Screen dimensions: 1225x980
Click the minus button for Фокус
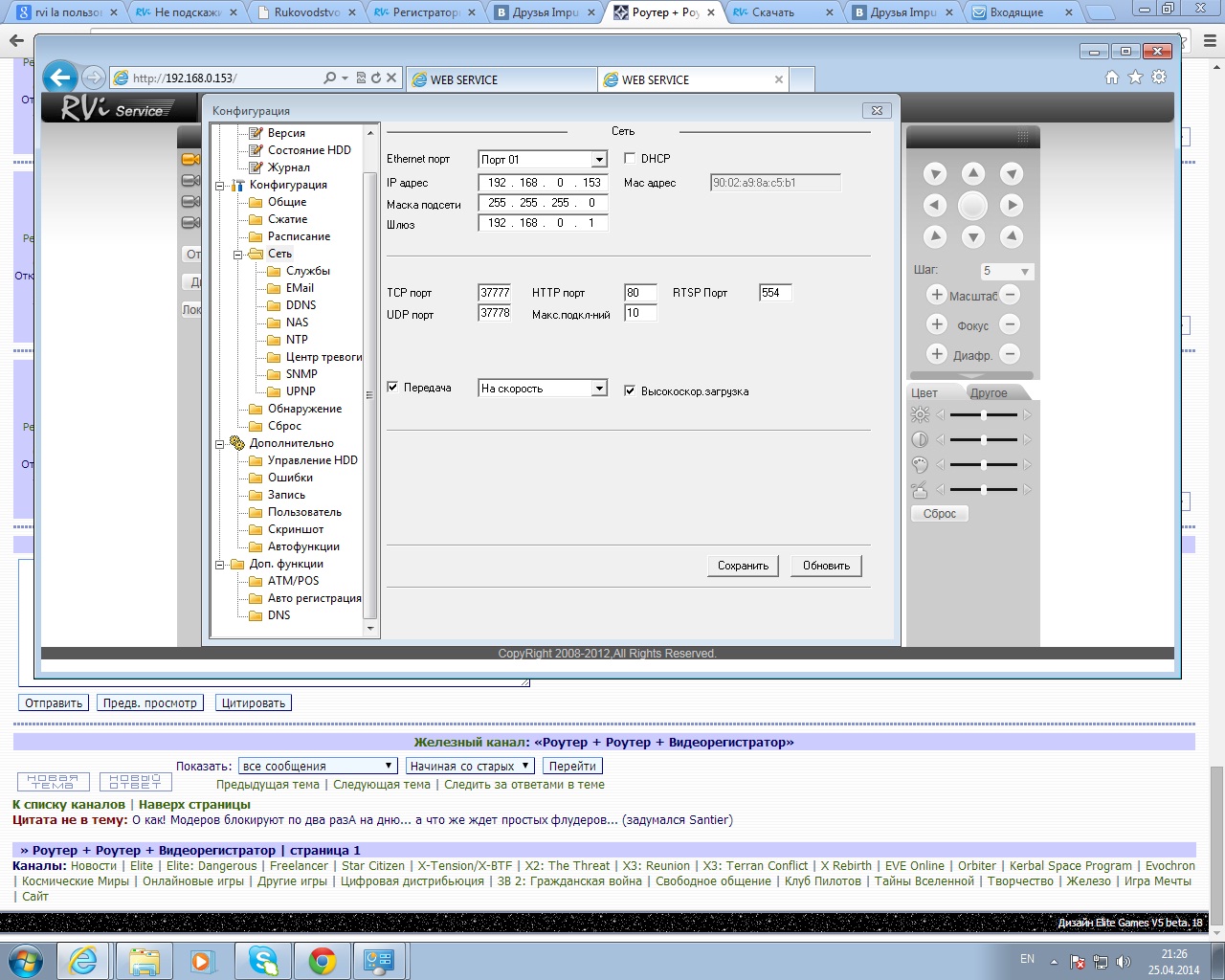1011,324
